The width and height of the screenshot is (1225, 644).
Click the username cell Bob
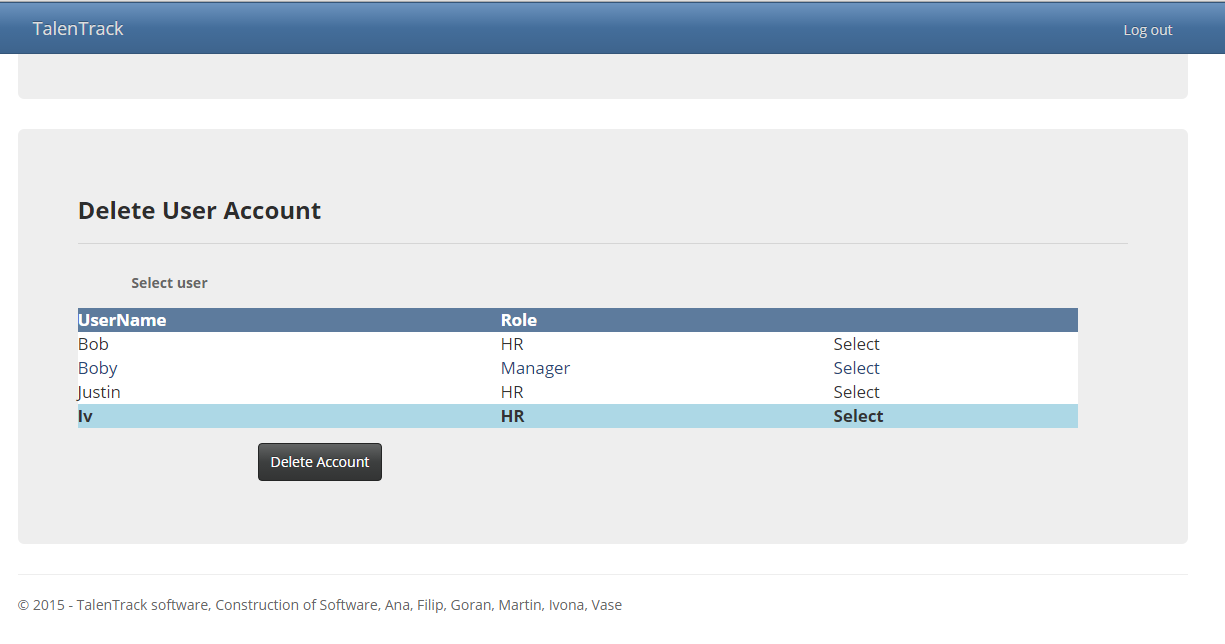[x=93, y=344]
